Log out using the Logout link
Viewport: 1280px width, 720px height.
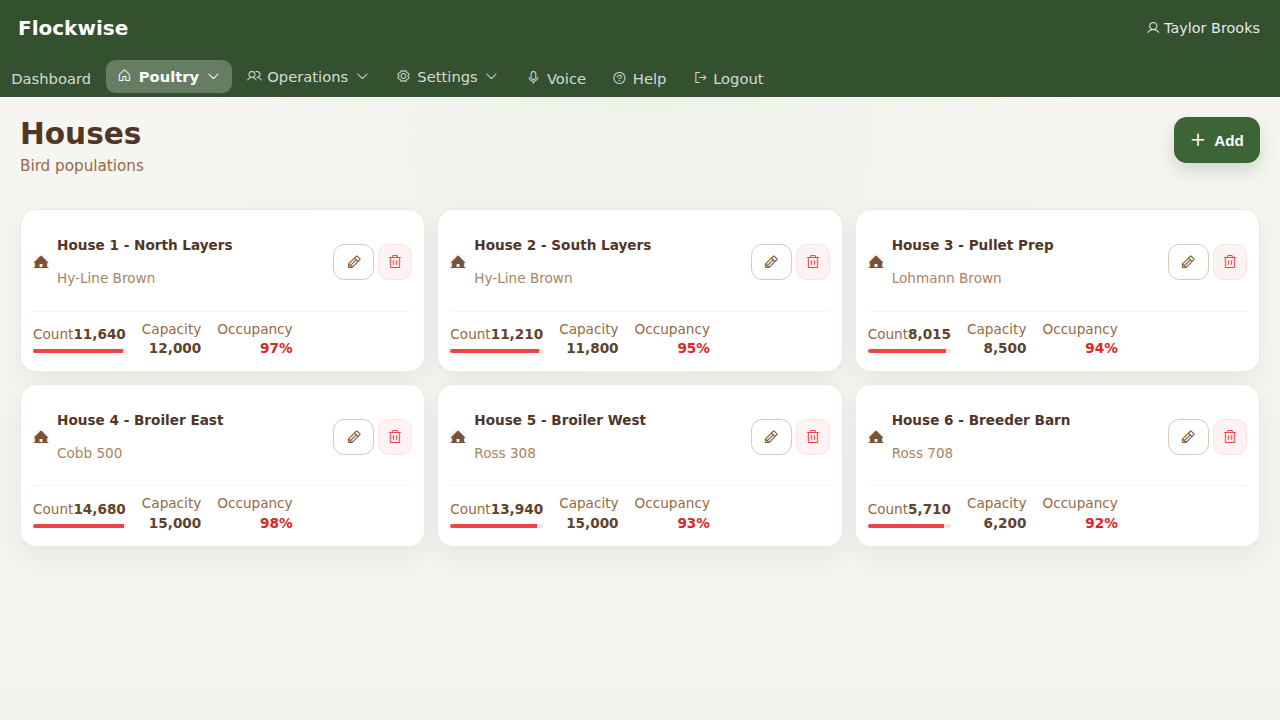[x=729, y=79]
